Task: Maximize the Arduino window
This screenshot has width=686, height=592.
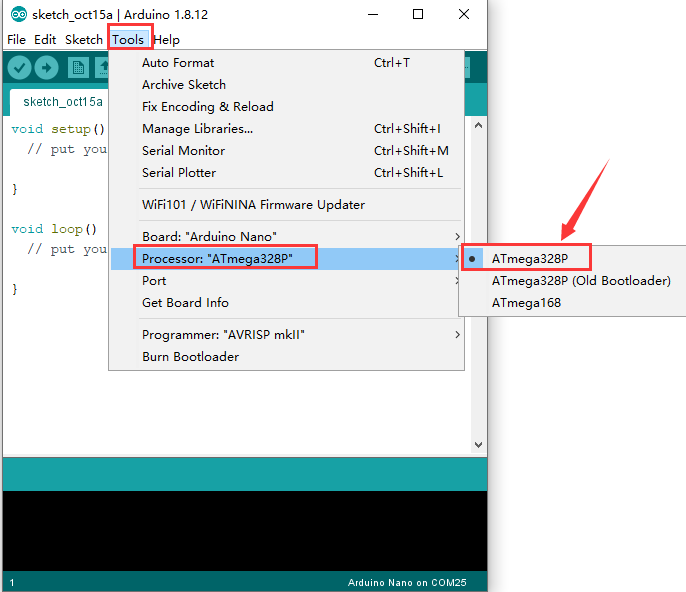Action: point(418,14)
